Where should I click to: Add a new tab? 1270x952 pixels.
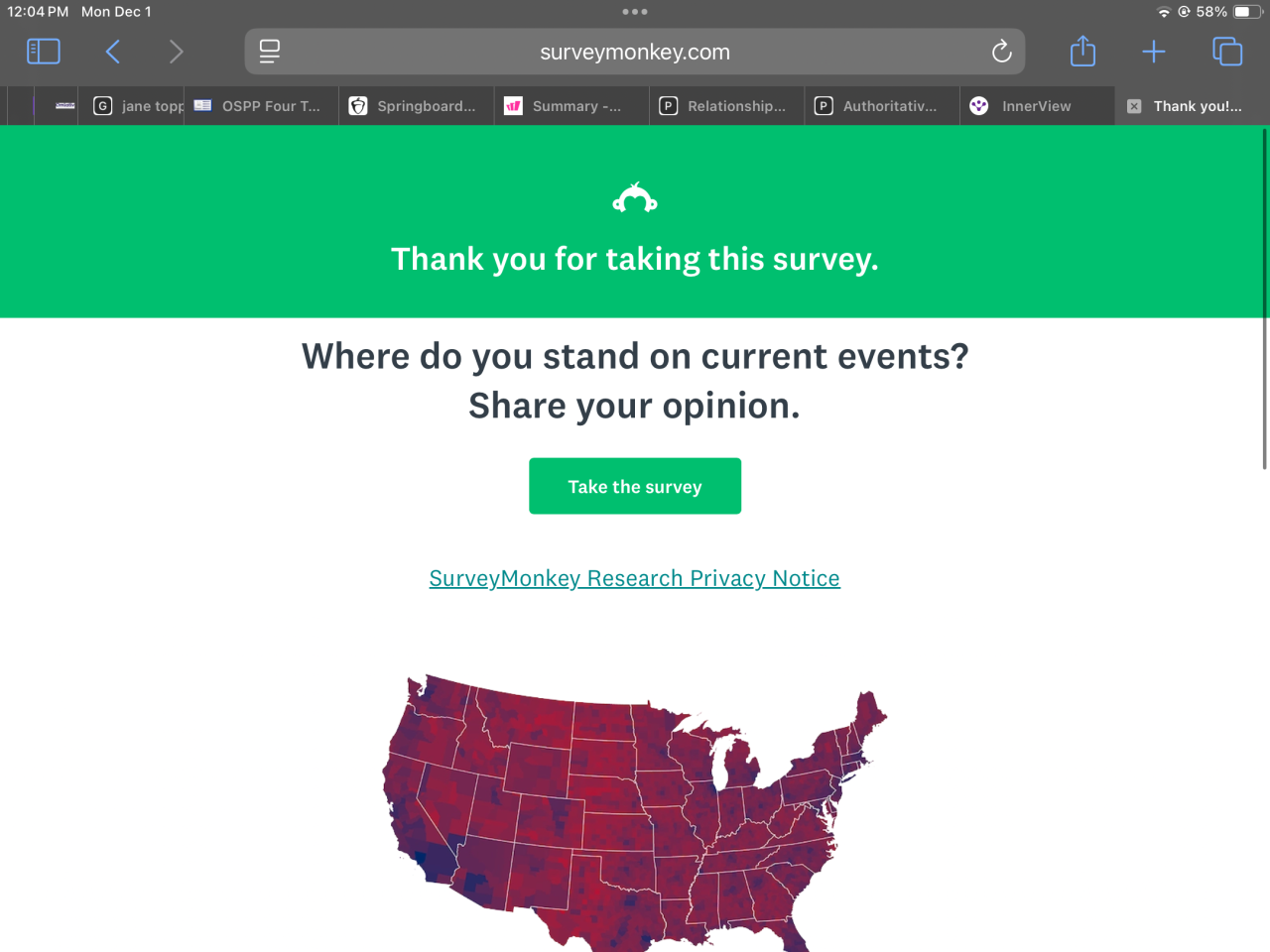pyautogui.click(x=1153, y=52)
